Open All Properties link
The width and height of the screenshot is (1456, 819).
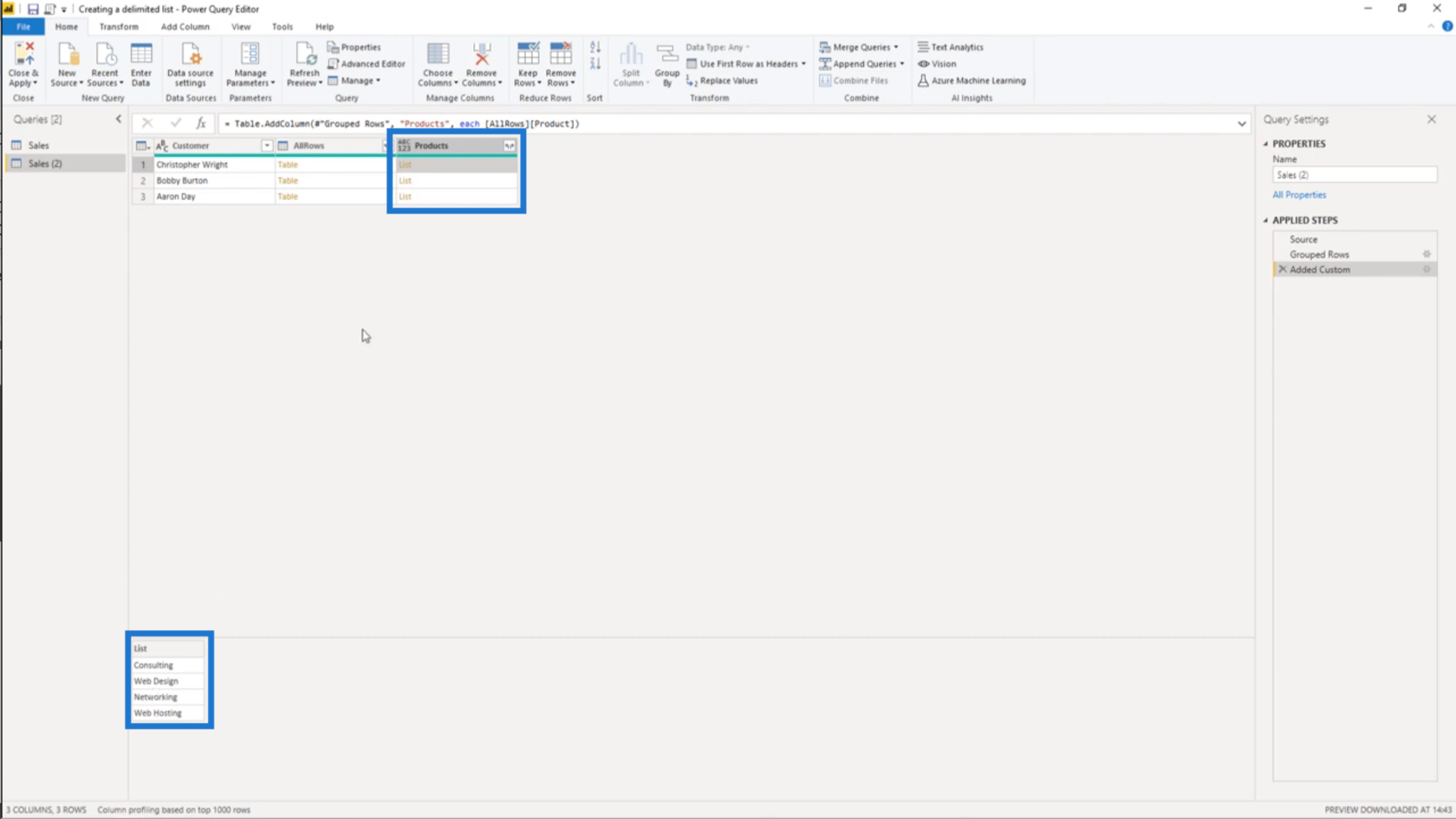coord(1299,195)
